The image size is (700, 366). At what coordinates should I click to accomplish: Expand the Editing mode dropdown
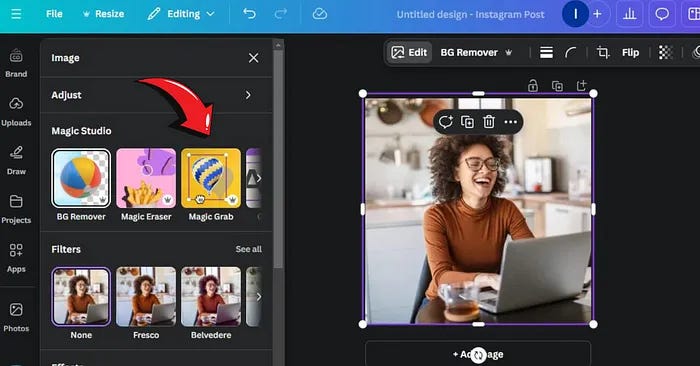point(181,14)
